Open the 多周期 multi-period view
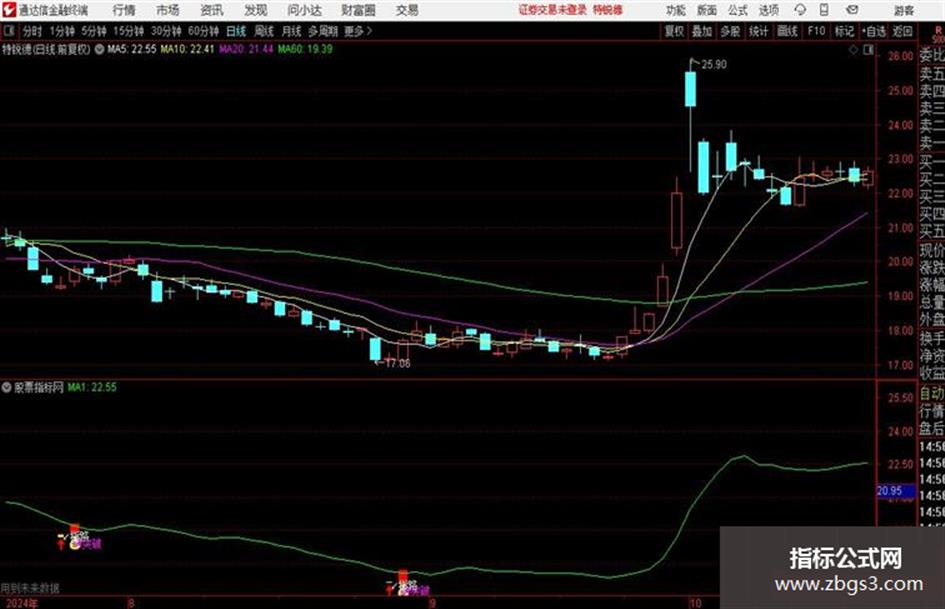945x609 pixels. [x=323, y=31]
